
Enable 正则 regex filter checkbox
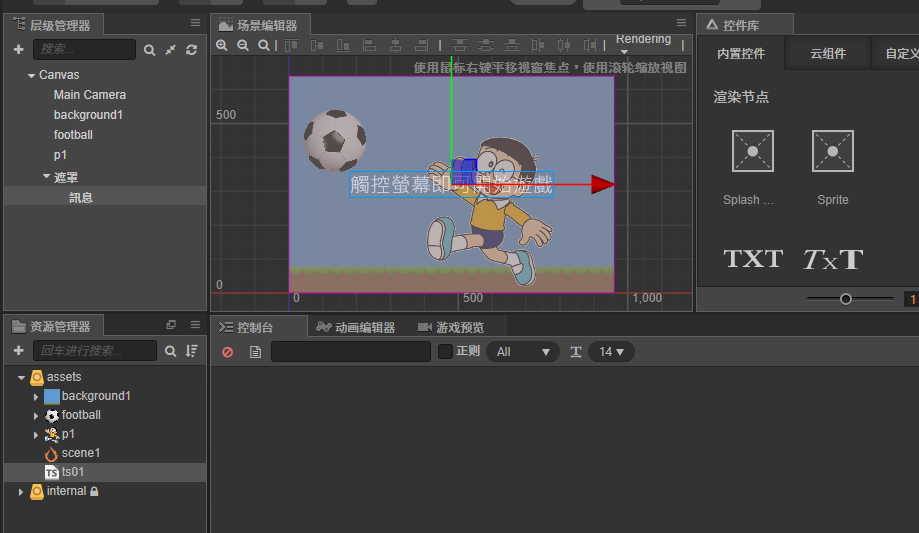coord(445,351)
